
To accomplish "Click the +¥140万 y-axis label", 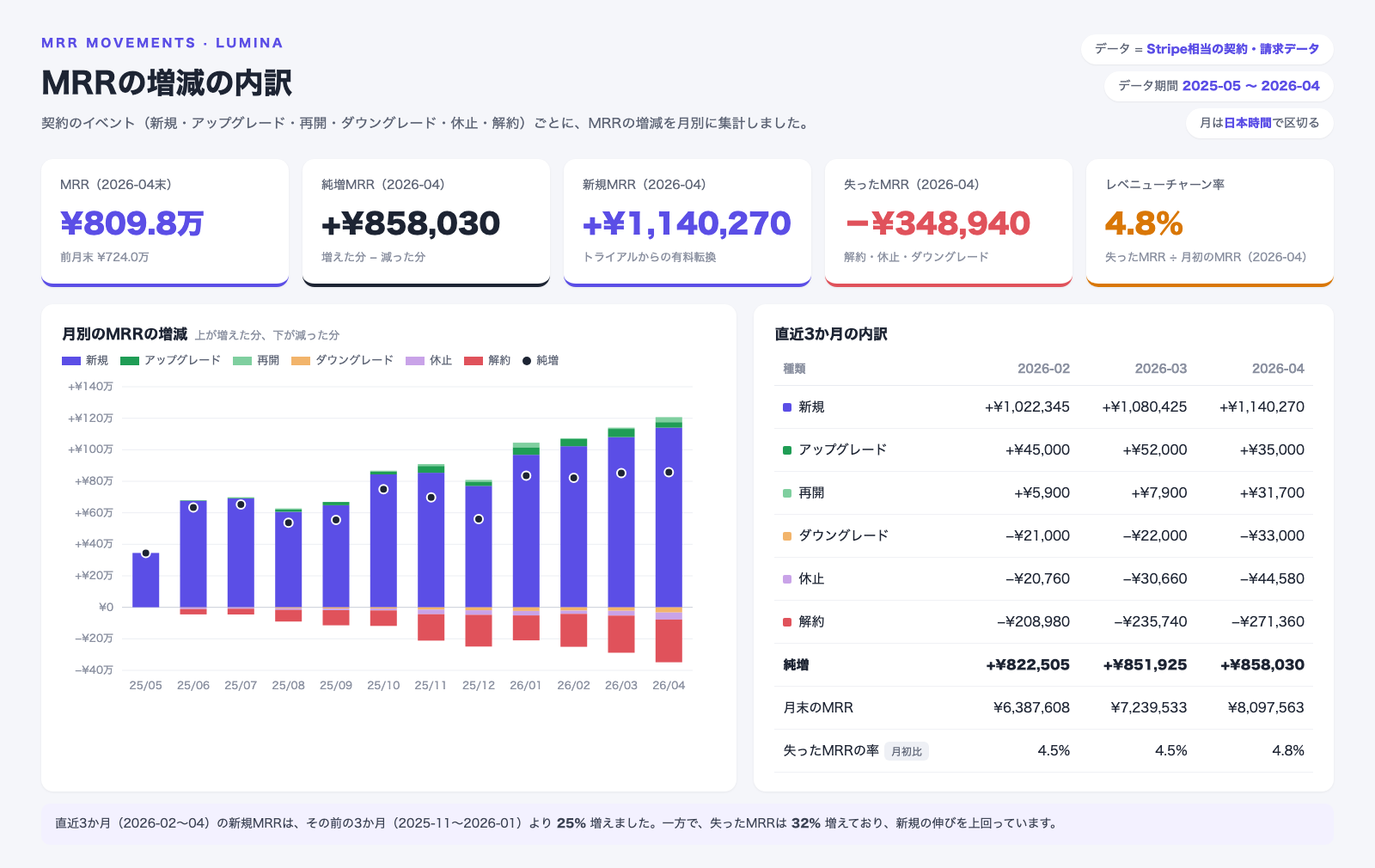I will [x=90, y=387].
